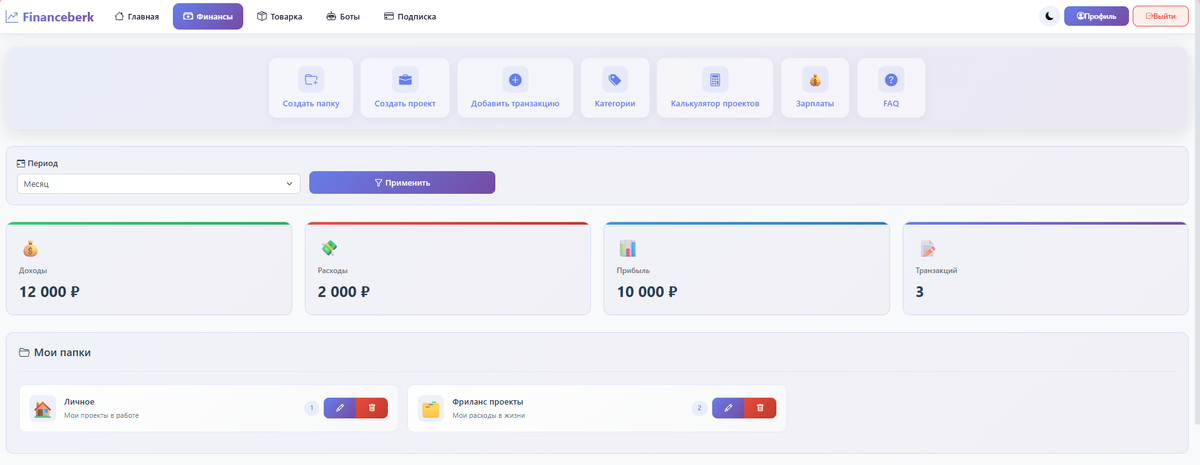Click the Личное folder title
The image size is (1200, 465).
(79, 401)
